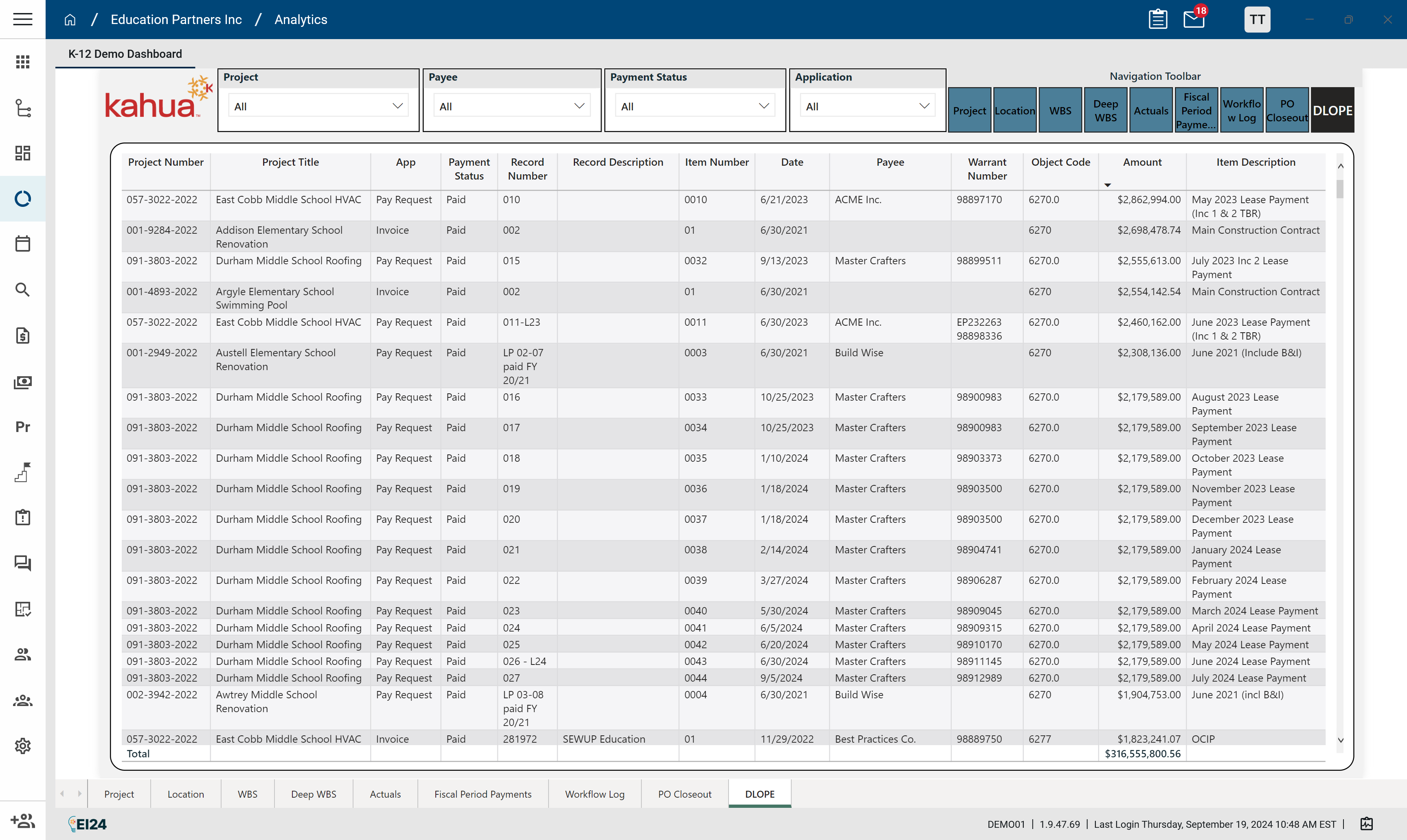This screenshot has width=1407, height=840.
Task: Click the add users icon at bottom-left
Action: coord(23,820)
